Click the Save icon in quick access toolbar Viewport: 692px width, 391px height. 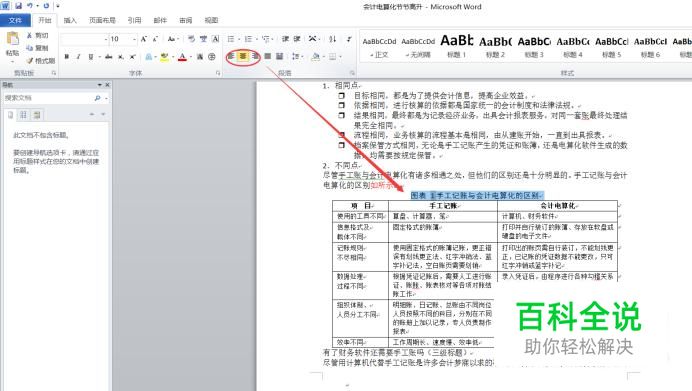tap(18, 6)
